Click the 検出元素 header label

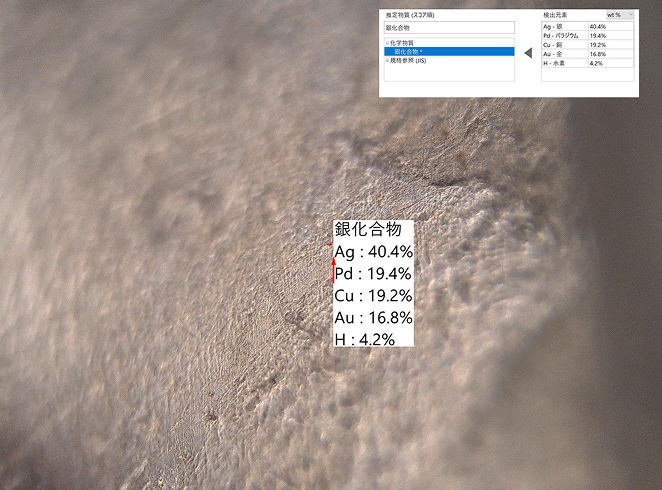click(x=554, y=15)
